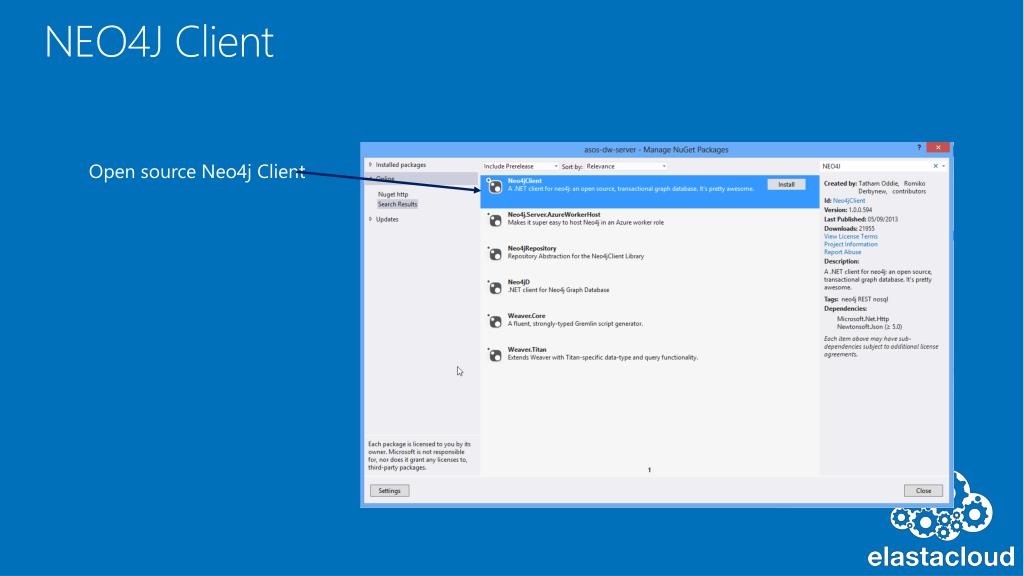Install the Neo4jClient package

(786, 185)
